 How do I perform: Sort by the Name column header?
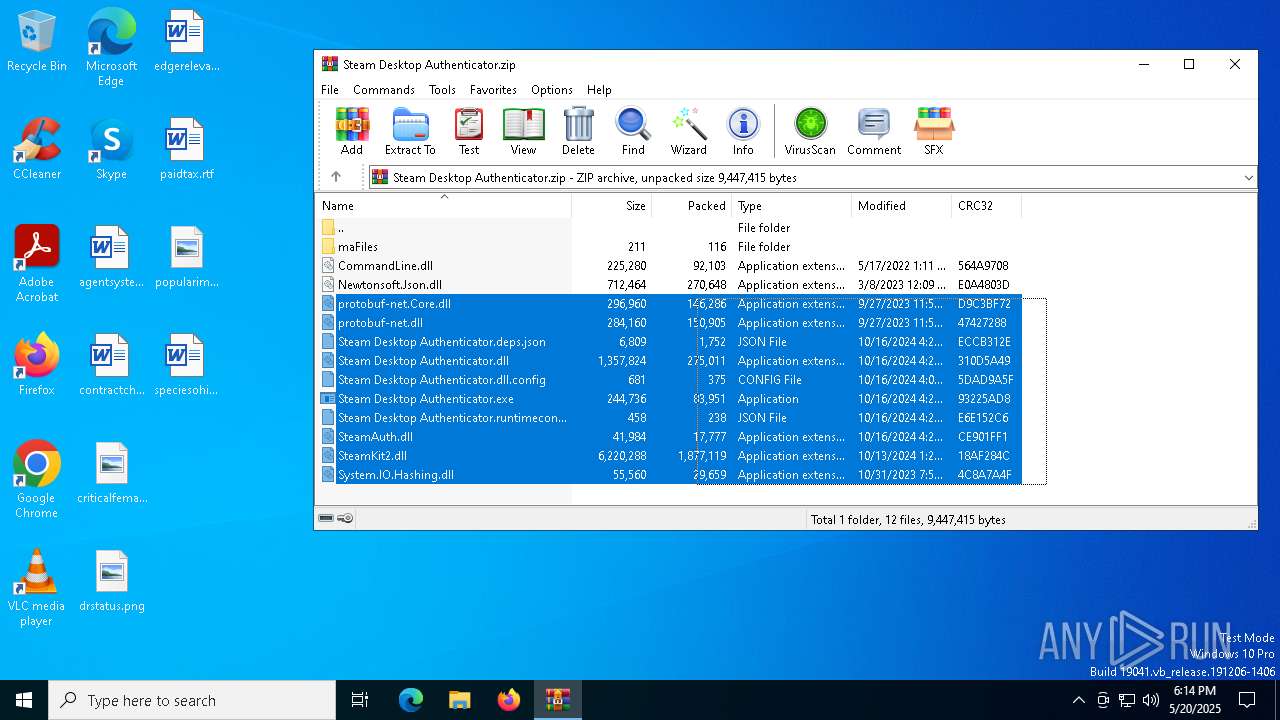[x=443, y=206]
